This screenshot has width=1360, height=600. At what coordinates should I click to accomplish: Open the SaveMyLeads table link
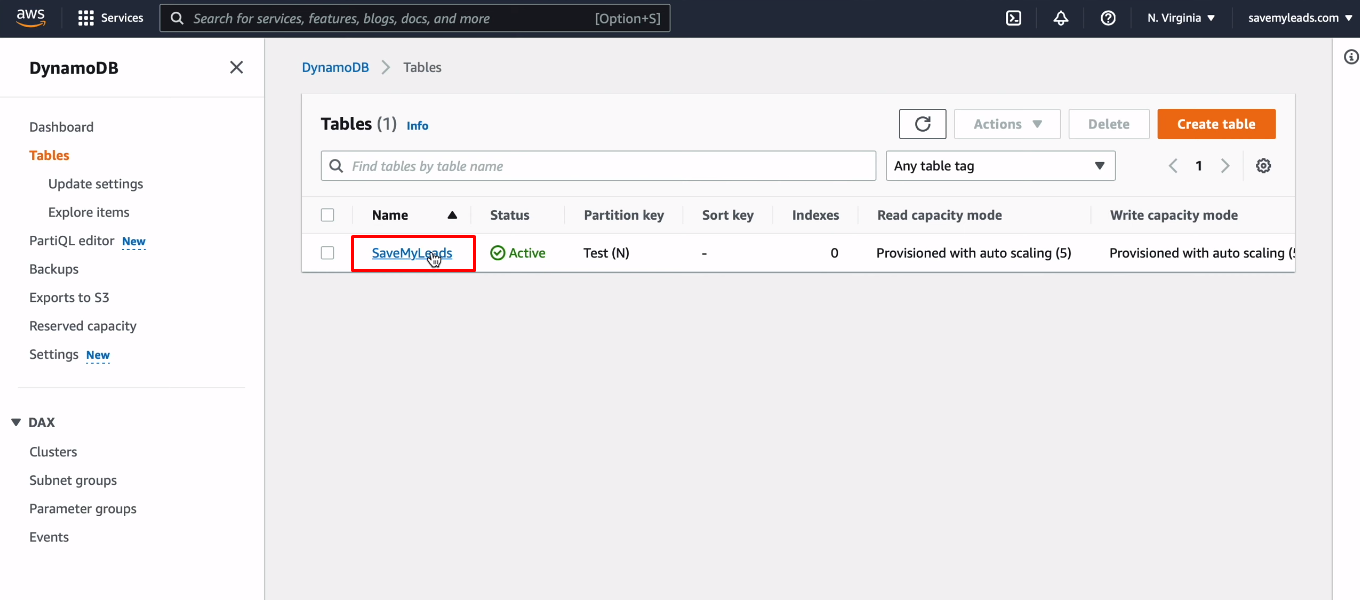[x=412, y=253]
